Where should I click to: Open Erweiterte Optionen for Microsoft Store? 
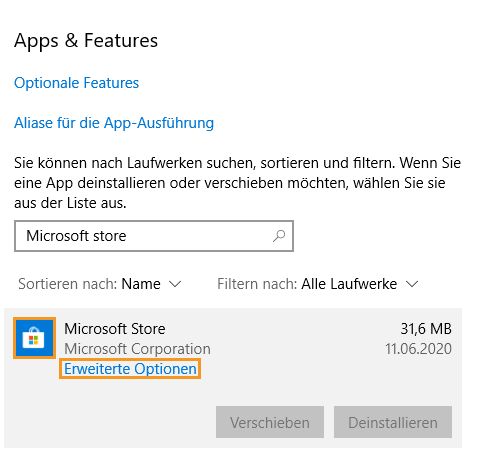[130, 369]
